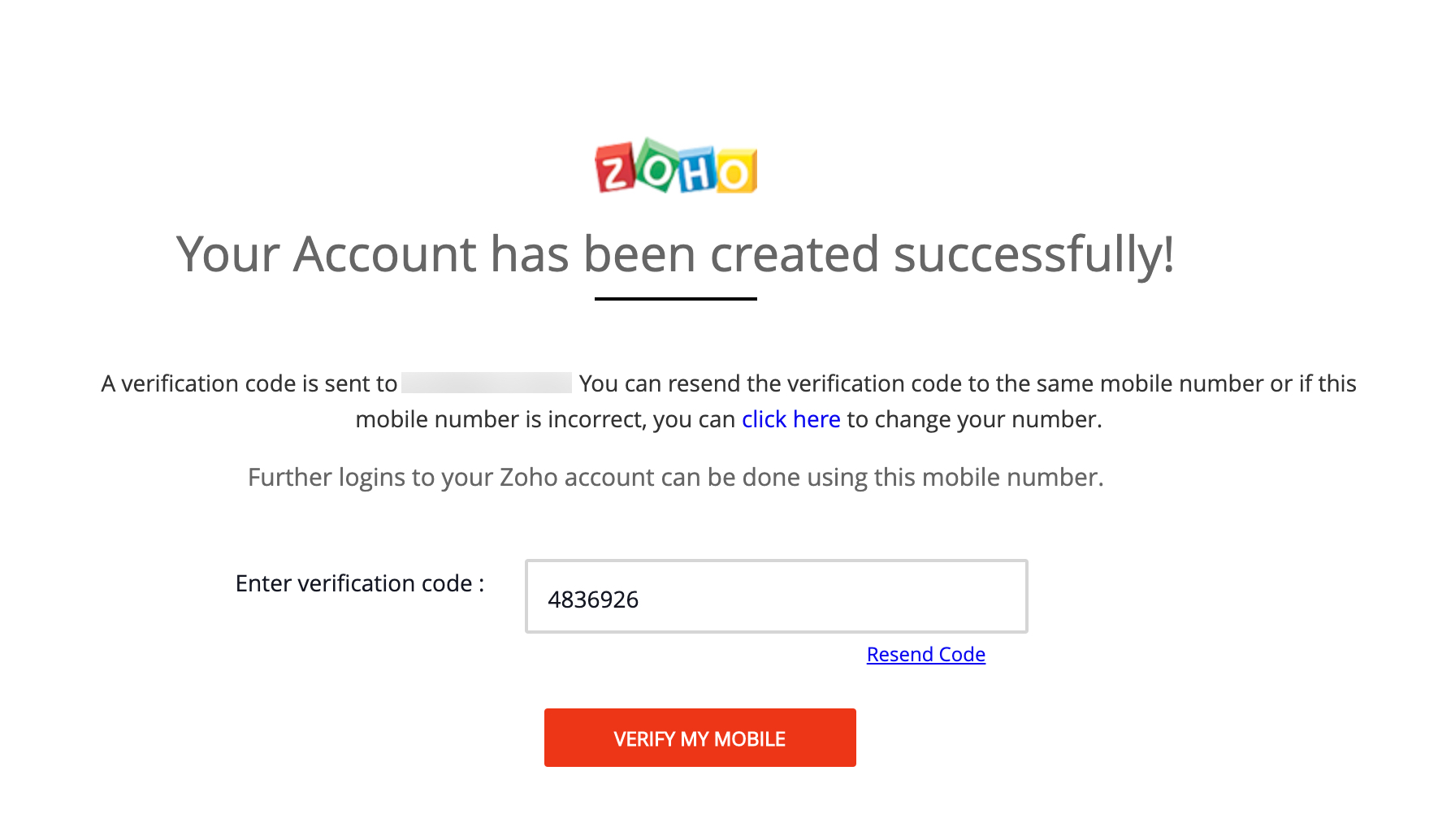
Task: Click the yellow O block in logo
Action: (x=736, y=172)
